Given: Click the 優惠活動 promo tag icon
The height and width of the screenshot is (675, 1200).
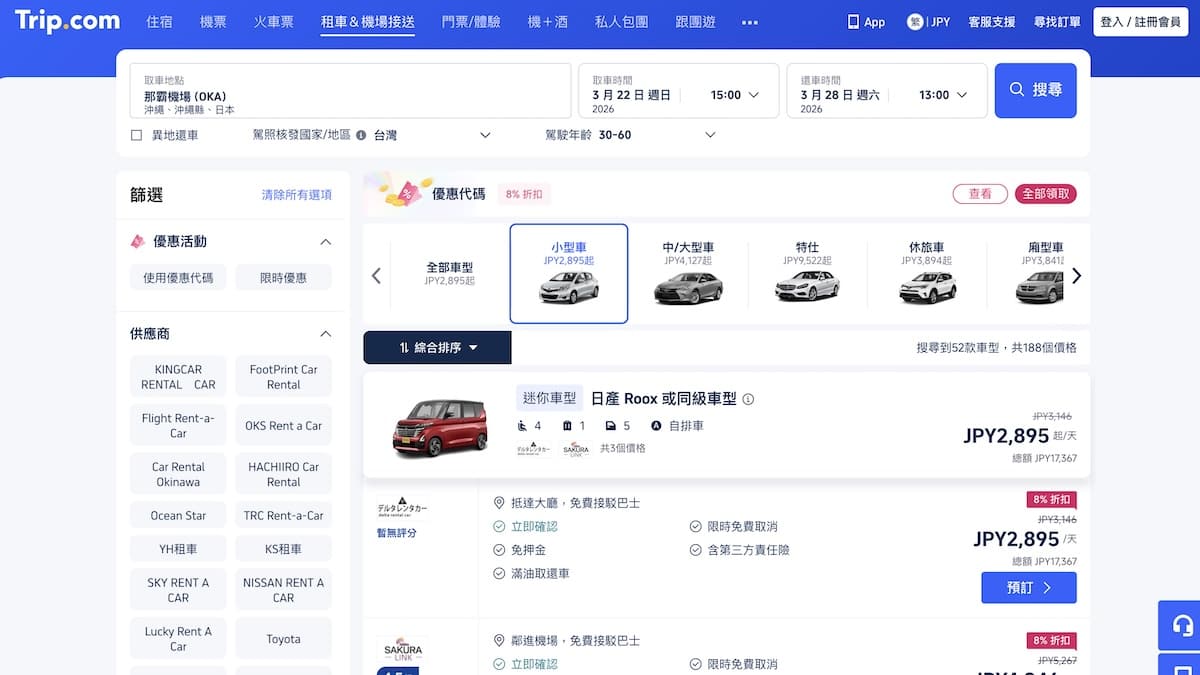Looking at the screenshot, I should click(x=138, y=241).
